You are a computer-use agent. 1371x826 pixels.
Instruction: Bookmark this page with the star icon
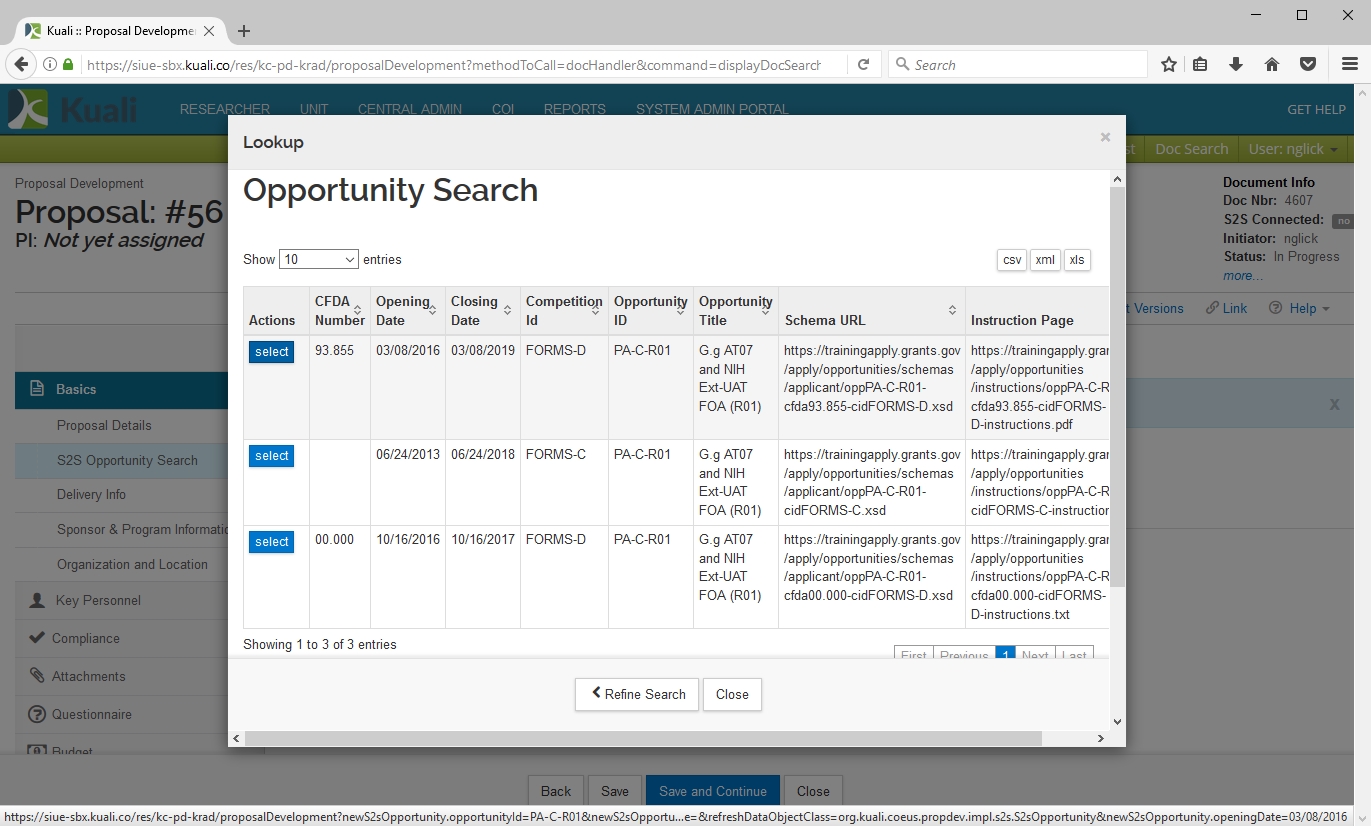1168,65
